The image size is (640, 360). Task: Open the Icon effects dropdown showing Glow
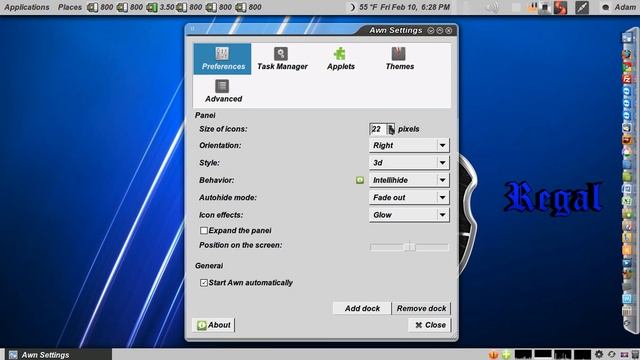tap(409, 215)
